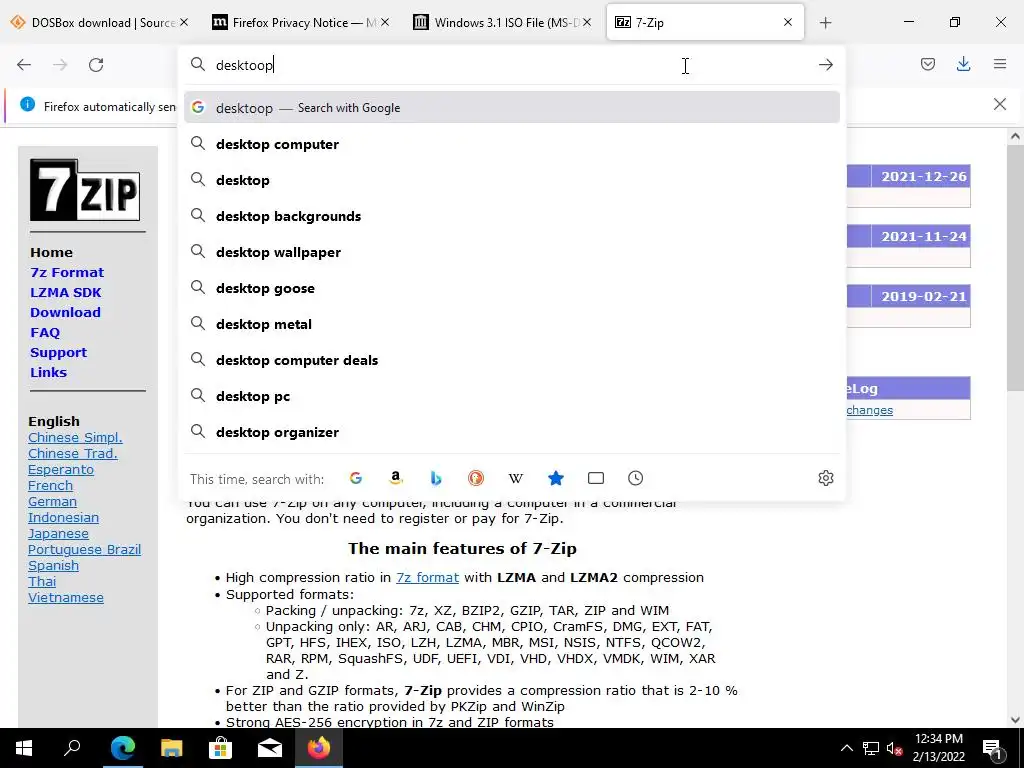The image size is (1024, 768).
Task: Search this time with Wikipedia icon
Action: tap(516, 478)
